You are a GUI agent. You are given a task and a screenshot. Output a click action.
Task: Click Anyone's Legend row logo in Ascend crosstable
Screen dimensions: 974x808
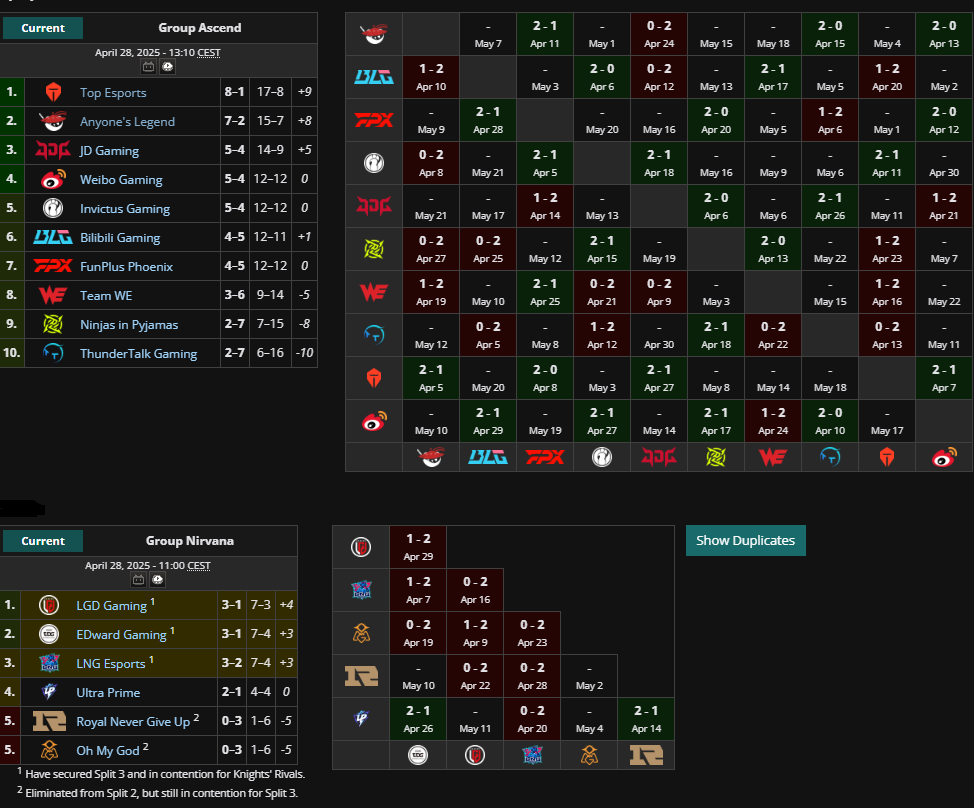[x=374, y=34]
